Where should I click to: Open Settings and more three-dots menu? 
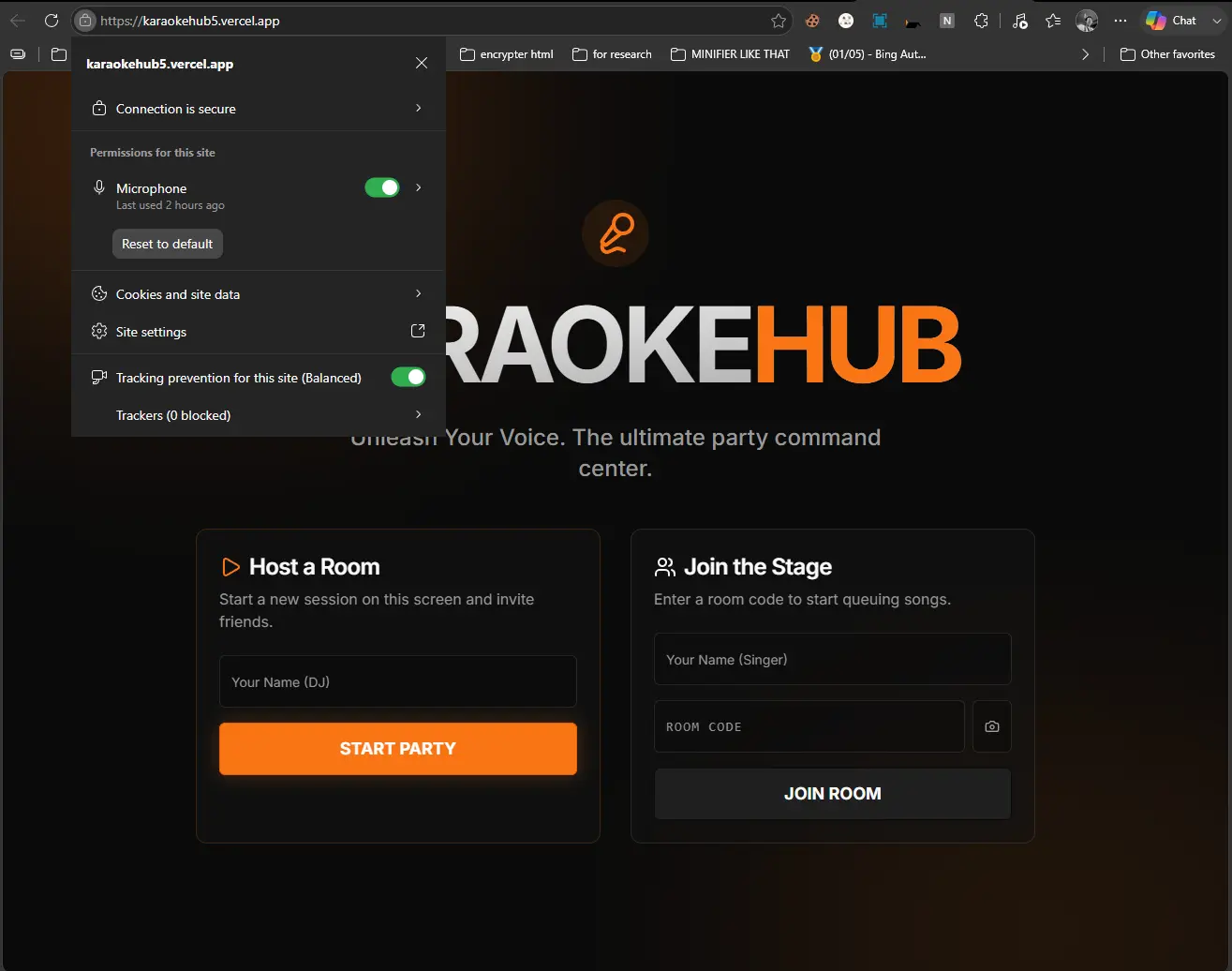coord(1121,21)
